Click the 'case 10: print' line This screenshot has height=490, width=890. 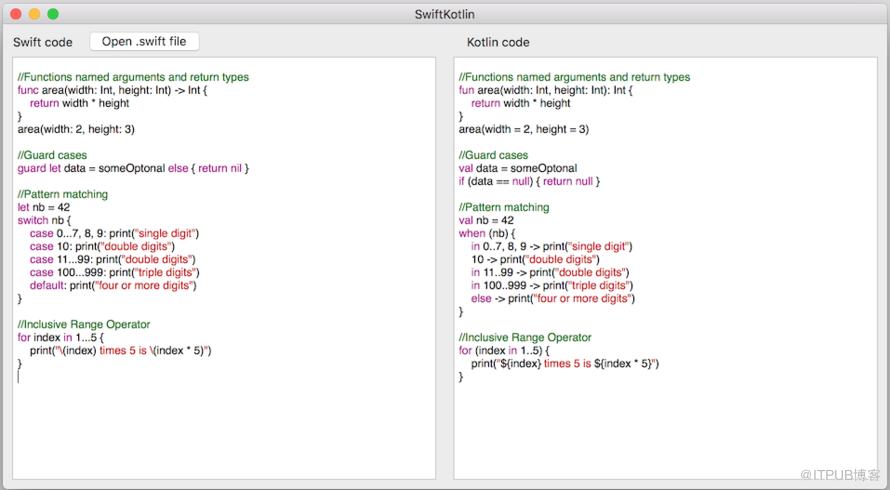pos(102,246)
